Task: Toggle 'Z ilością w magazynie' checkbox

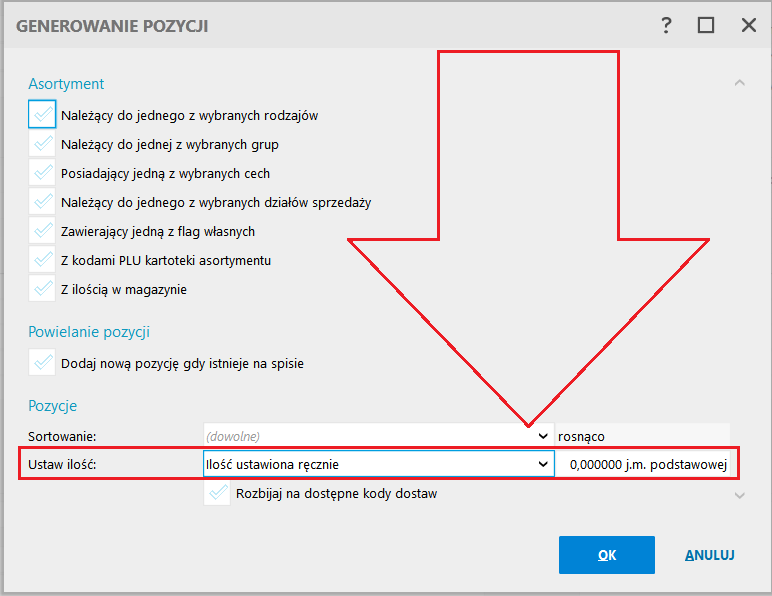Action: coord(42,289)
